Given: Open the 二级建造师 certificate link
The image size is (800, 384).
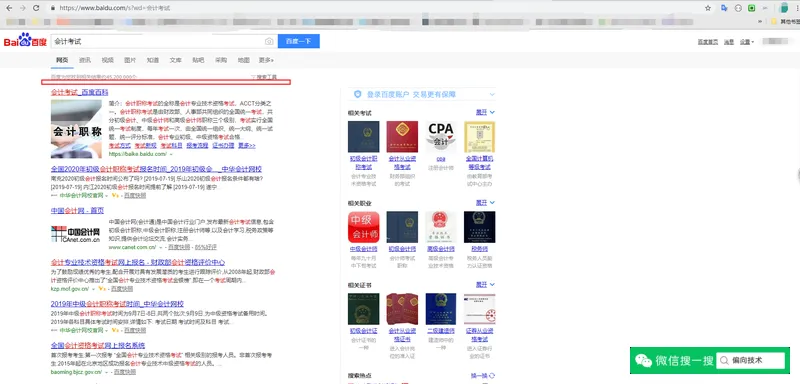Looking at the screenshot, I should (440, 330).
